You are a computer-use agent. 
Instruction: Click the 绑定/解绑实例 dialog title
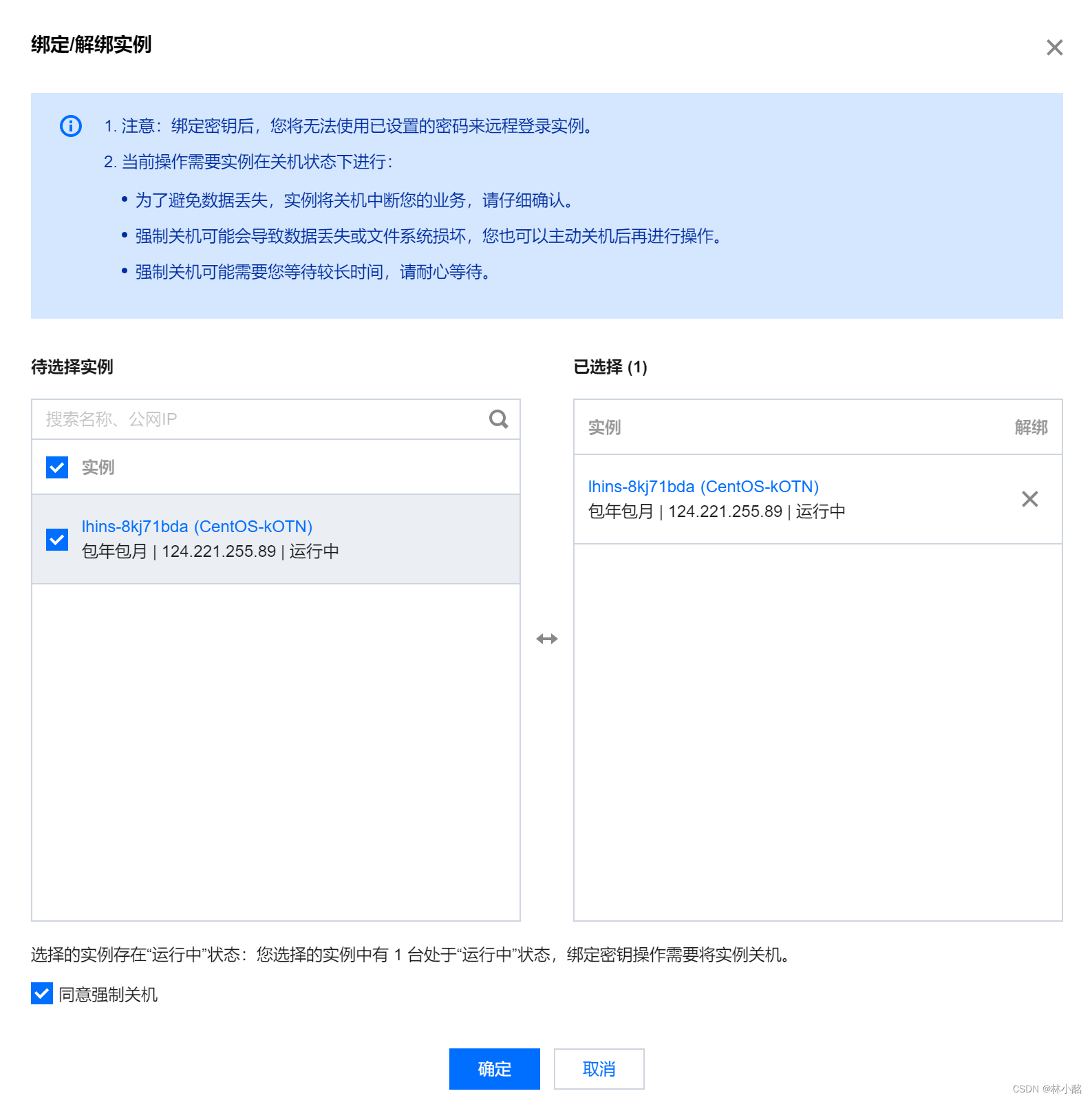(x=91, y=45)
